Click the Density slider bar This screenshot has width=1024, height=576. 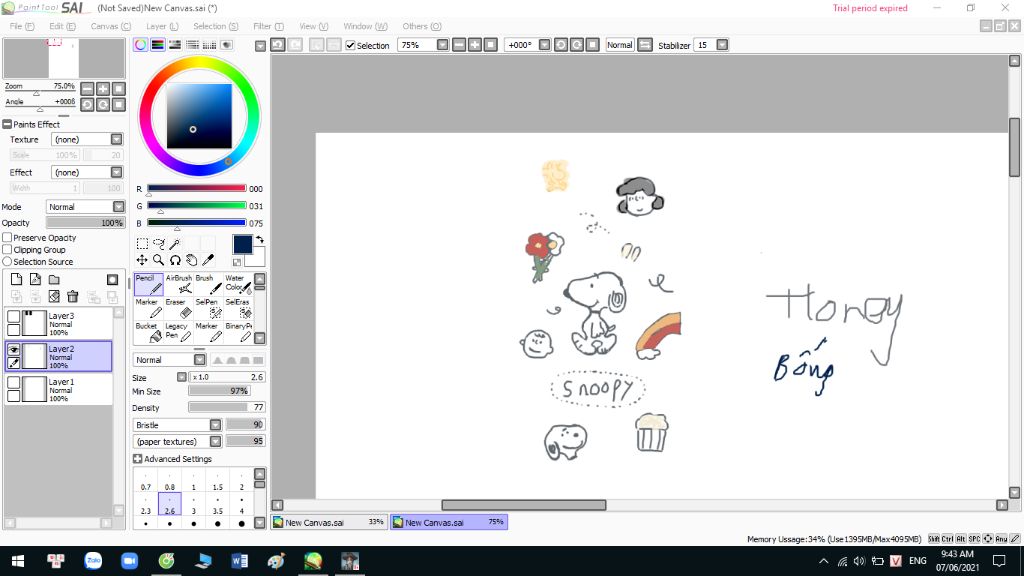(x=227, y=408)
